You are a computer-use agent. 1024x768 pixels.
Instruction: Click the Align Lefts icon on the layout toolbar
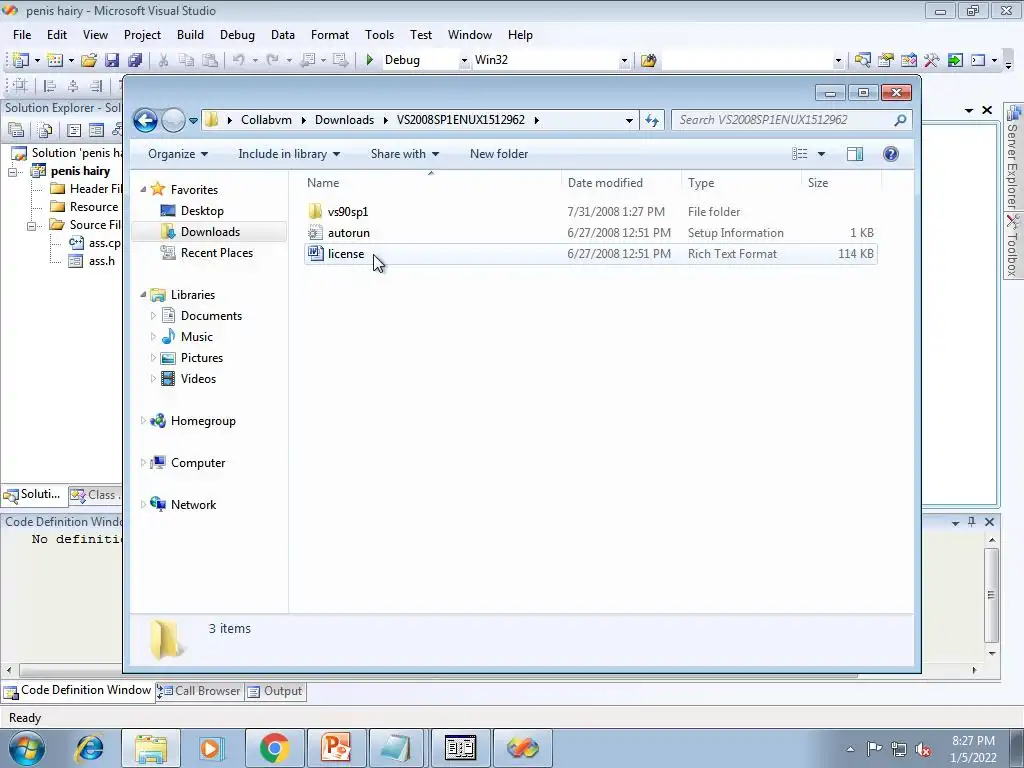50,86
